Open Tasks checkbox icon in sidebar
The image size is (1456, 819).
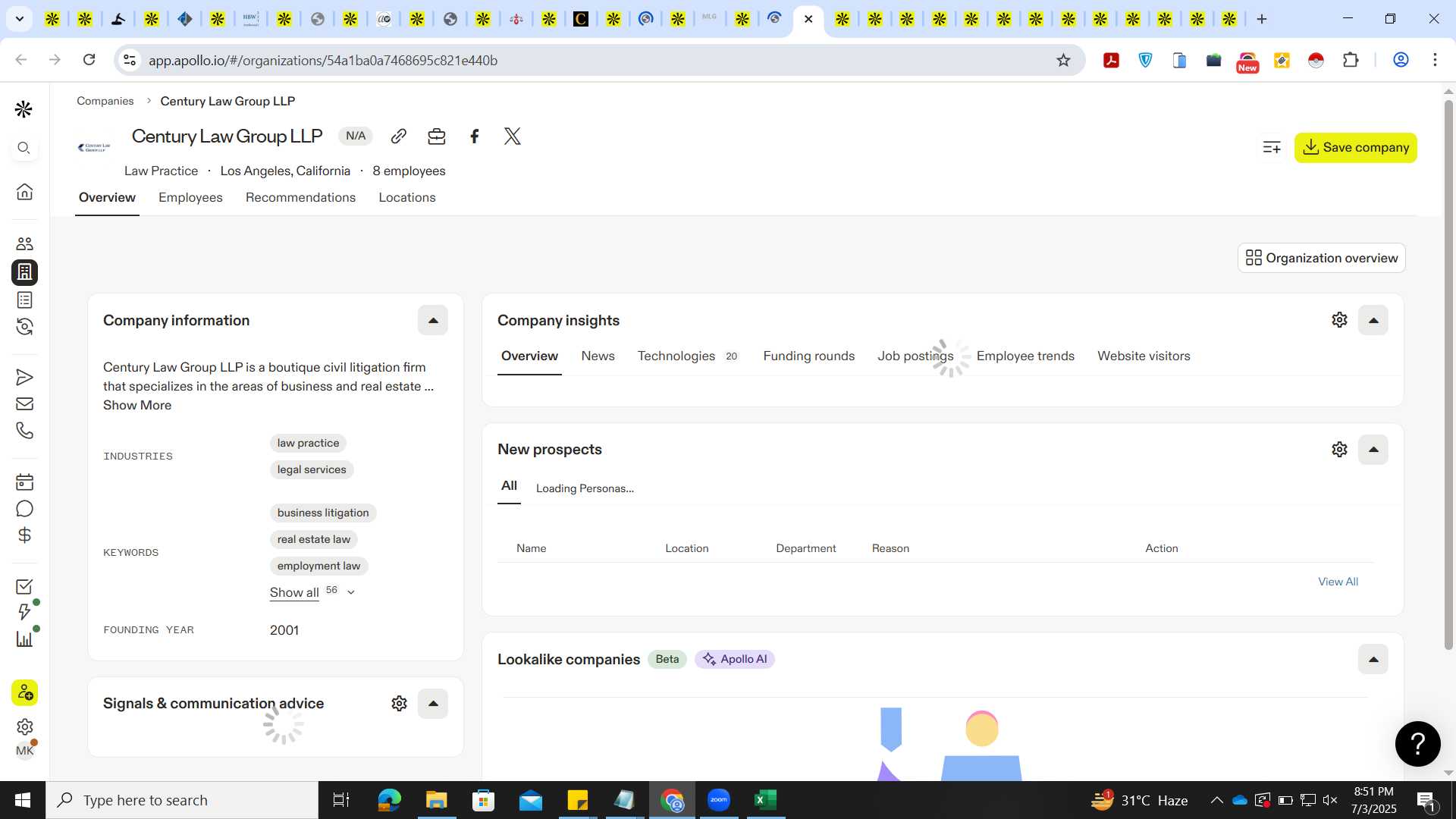tap(24, 587)
